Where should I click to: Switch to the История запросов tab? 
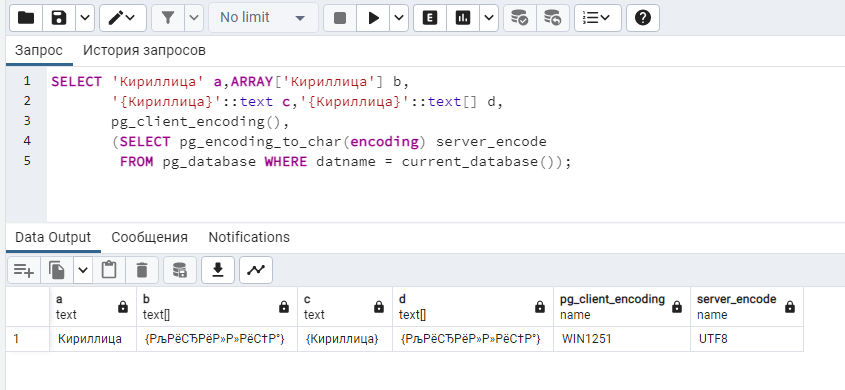144,51
